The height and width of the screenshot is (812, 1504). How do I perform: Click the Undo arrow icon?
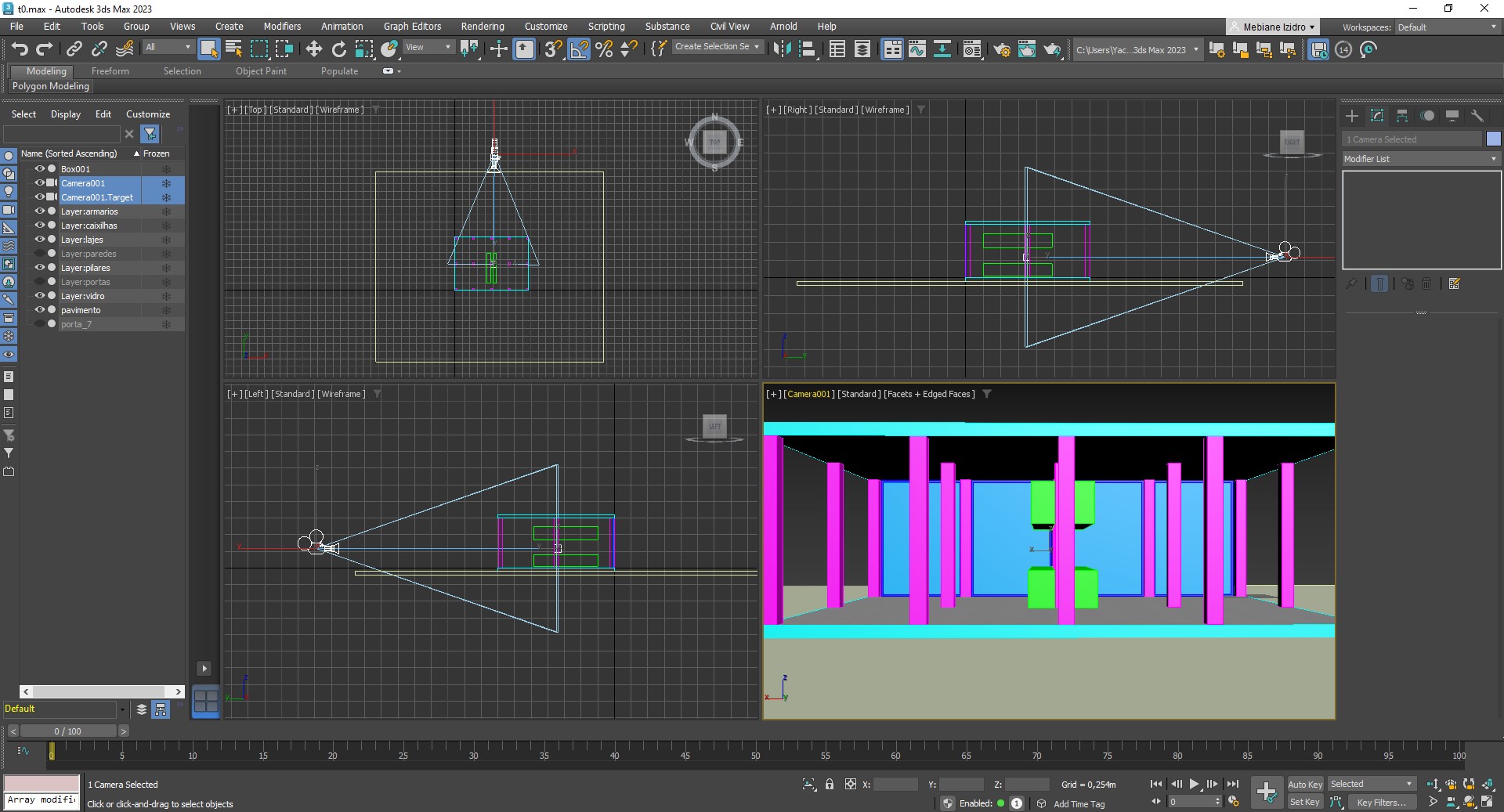tap(20, 49)
